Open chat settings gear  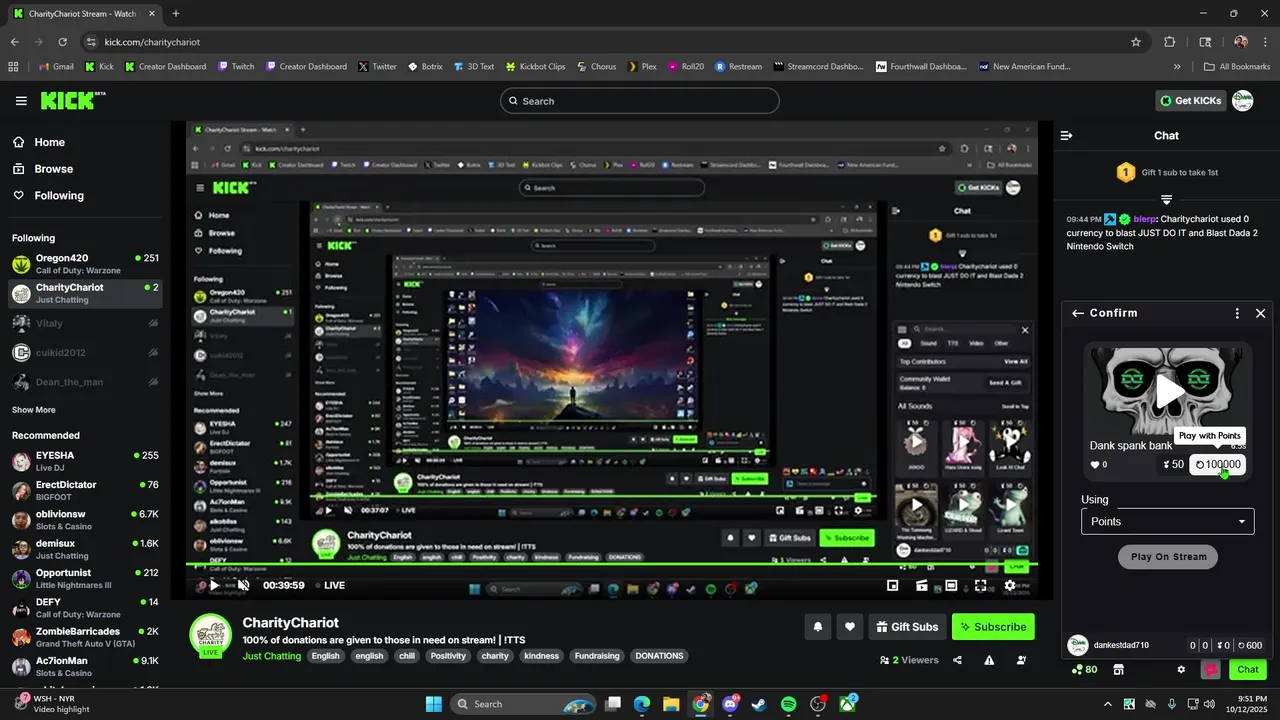tap(1181, 670)
